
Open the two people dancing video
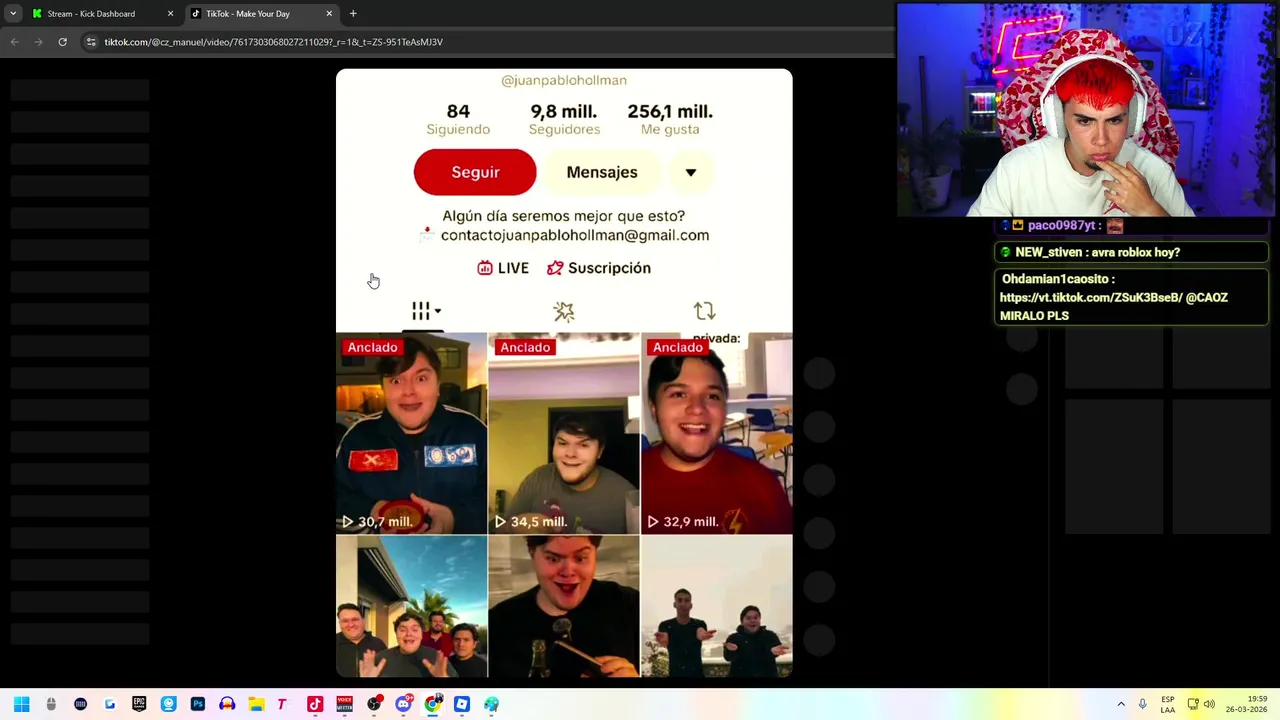tap(717, 607)
